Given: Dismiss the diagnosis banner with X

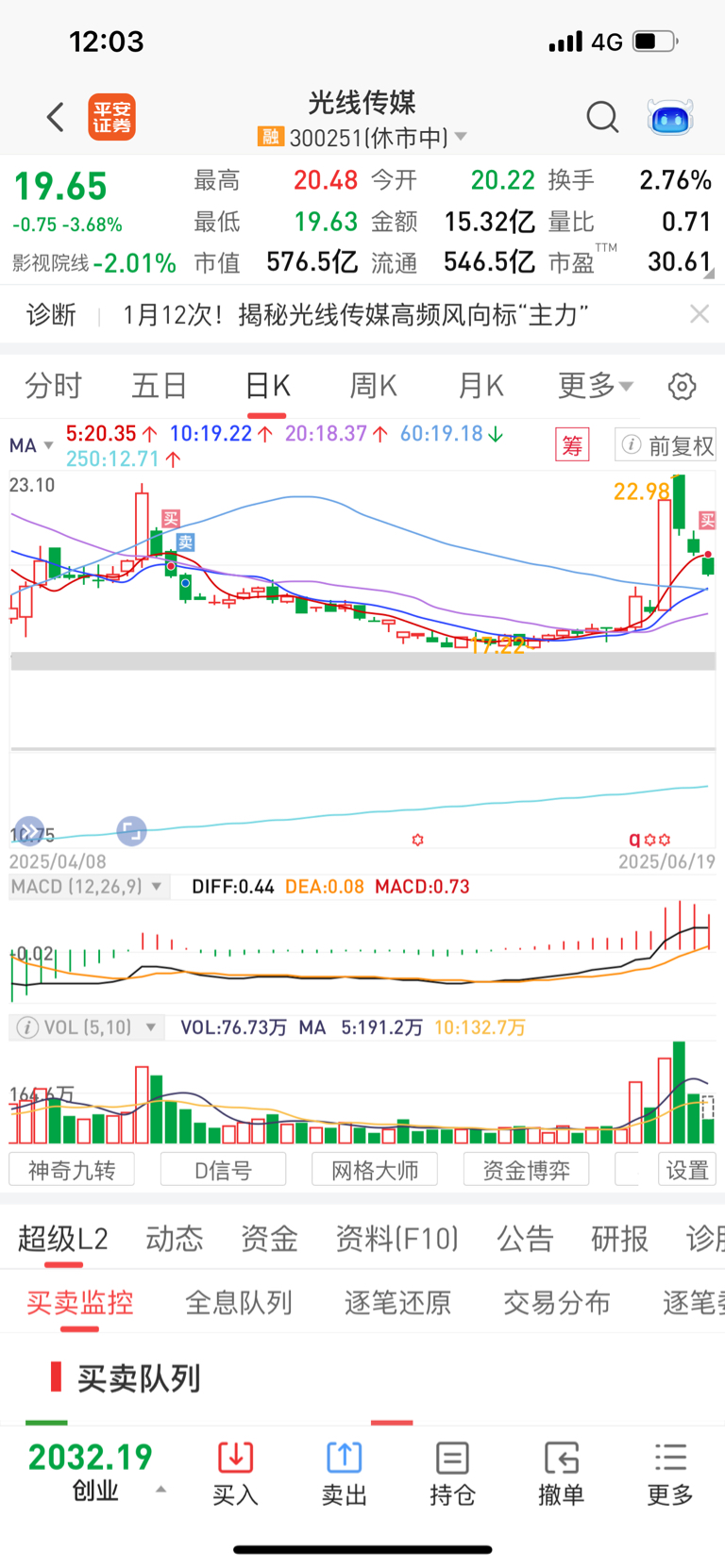Looking at the screenshot, I should coord(699,314).
